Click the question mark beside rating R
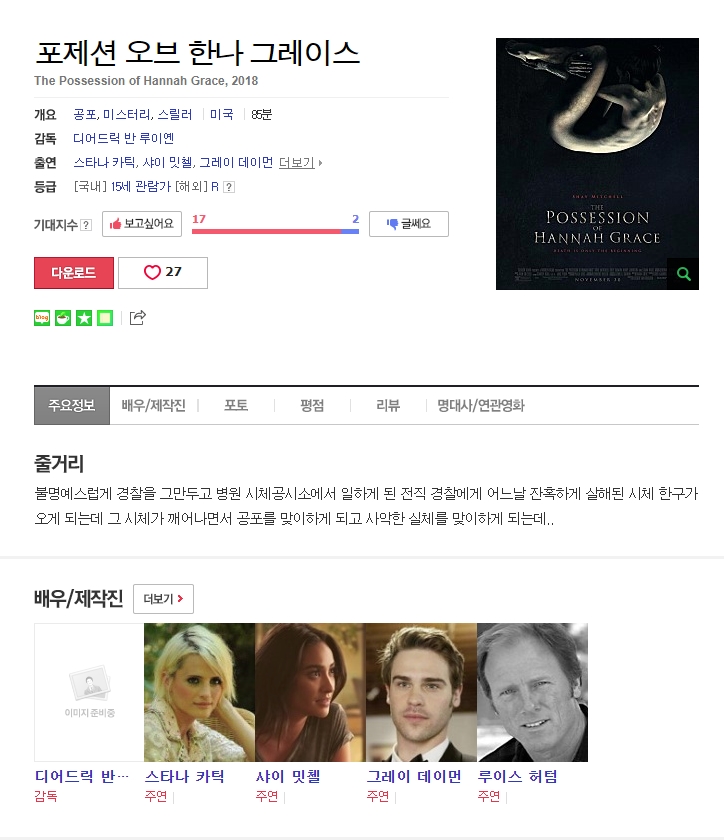 (x=229, y=187)
